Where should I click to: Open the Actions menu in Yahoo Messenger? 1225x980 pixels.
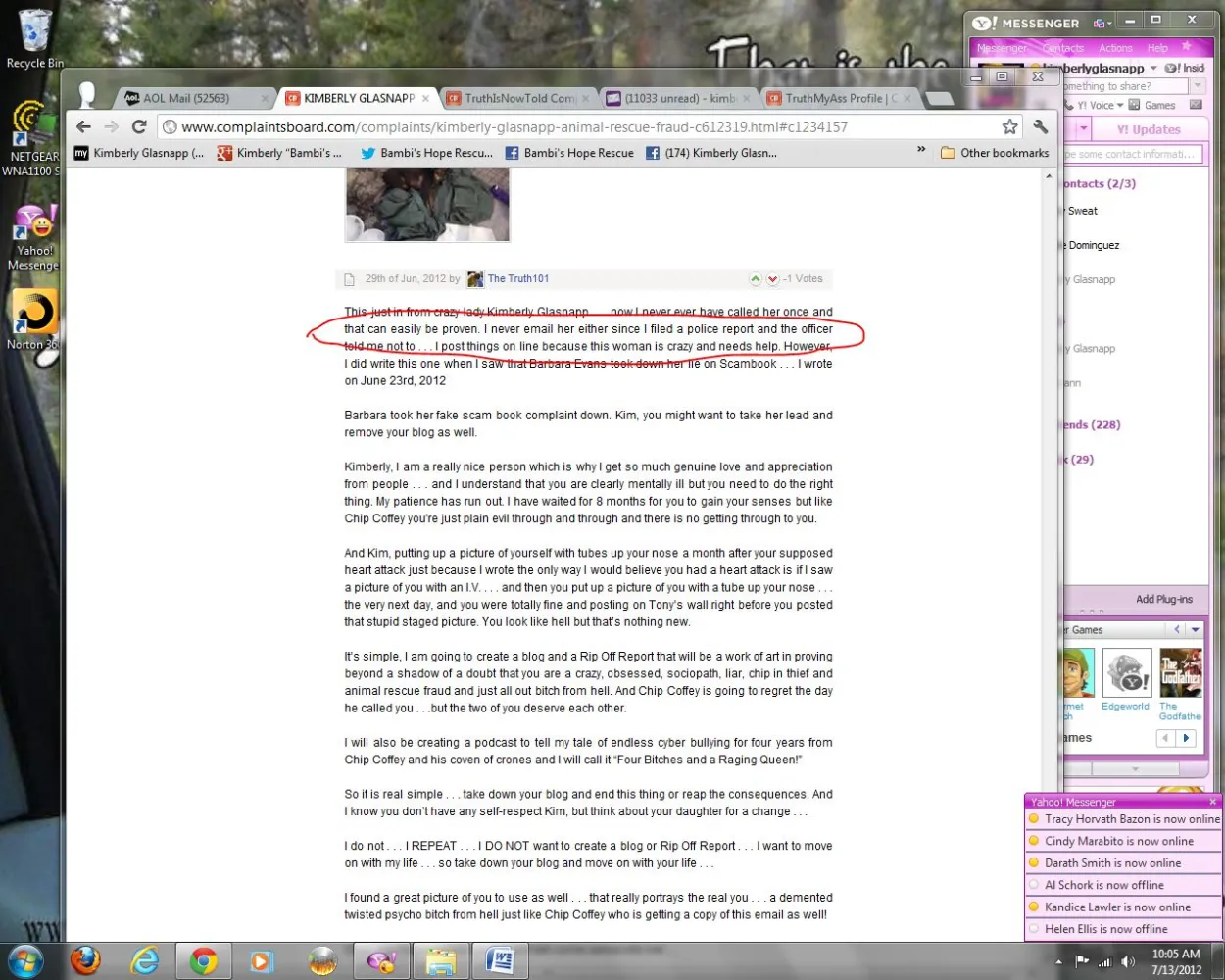tap(1115, 48)
